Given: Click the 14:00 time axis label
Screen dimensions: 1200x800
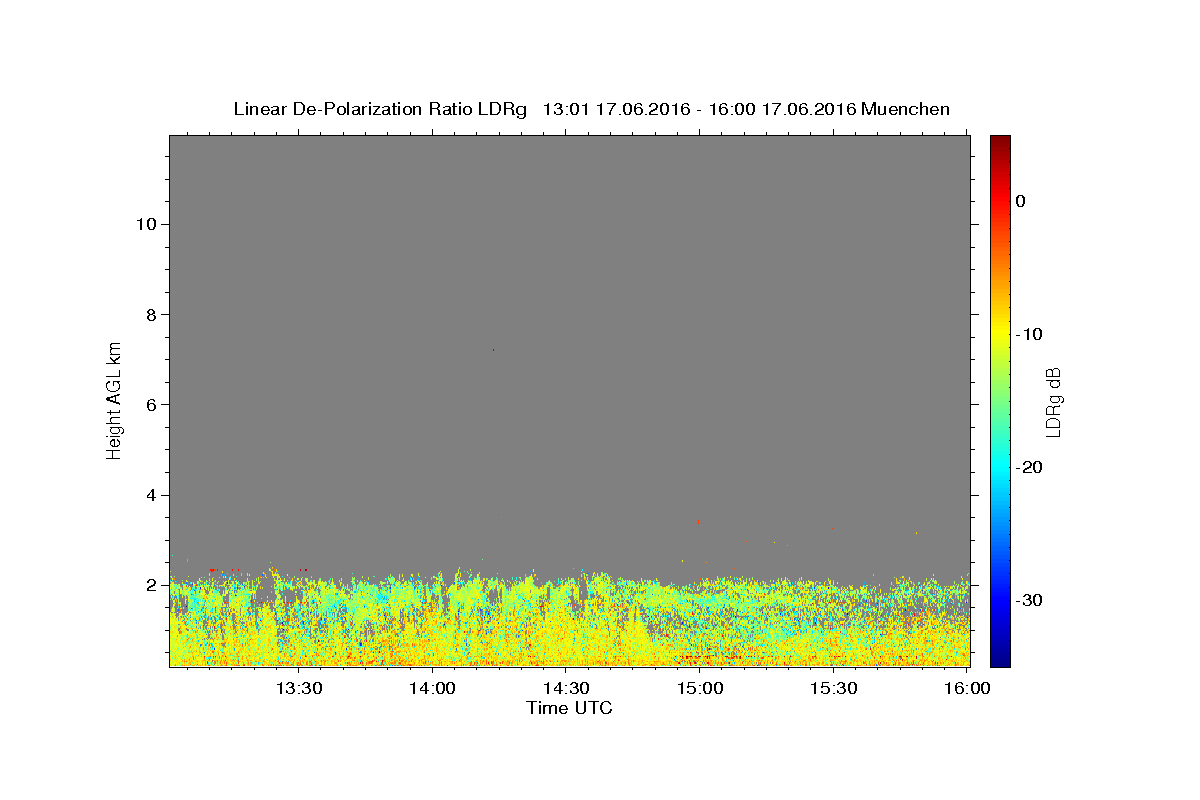Looking at the screenshot, I should (x=432, y=688).
